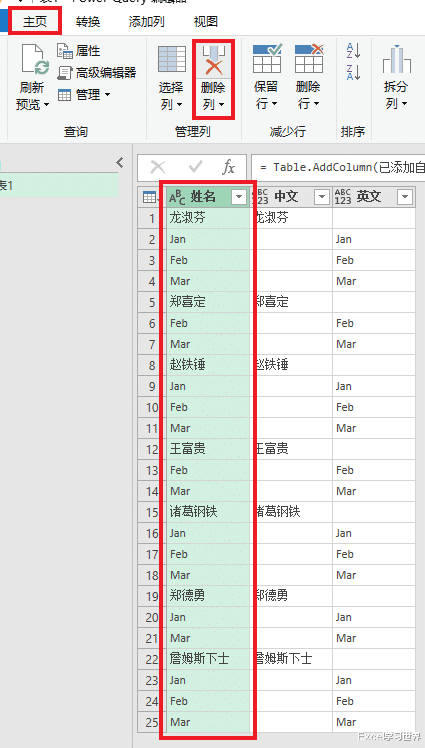Click the table icon in the grid corner

click(151, 197)
